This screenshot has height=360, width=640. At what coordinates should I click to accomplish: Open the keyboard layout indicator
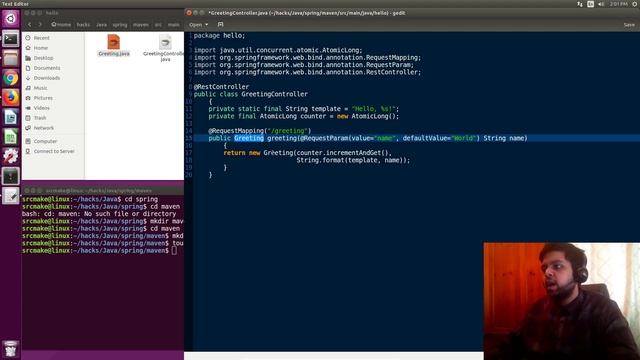590,4
